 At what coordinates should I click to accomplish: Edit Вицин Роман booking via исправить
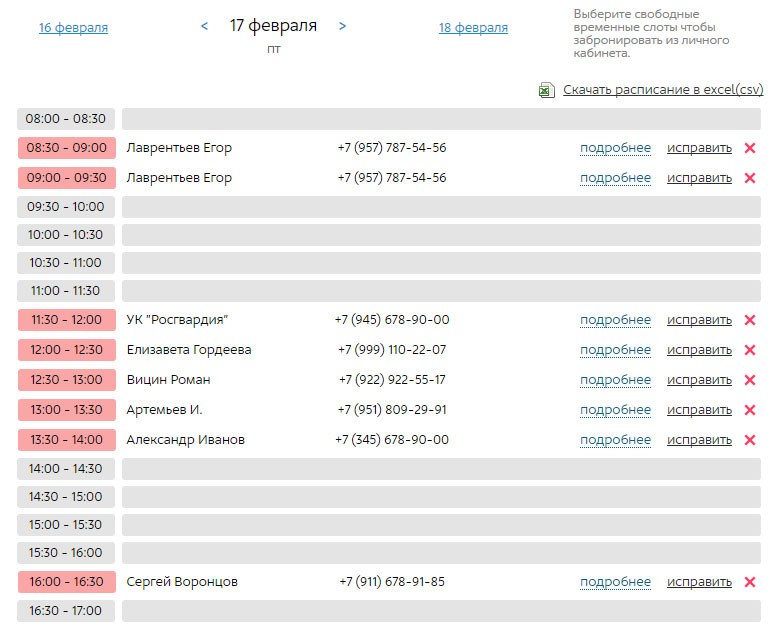[x=699, y=380]
